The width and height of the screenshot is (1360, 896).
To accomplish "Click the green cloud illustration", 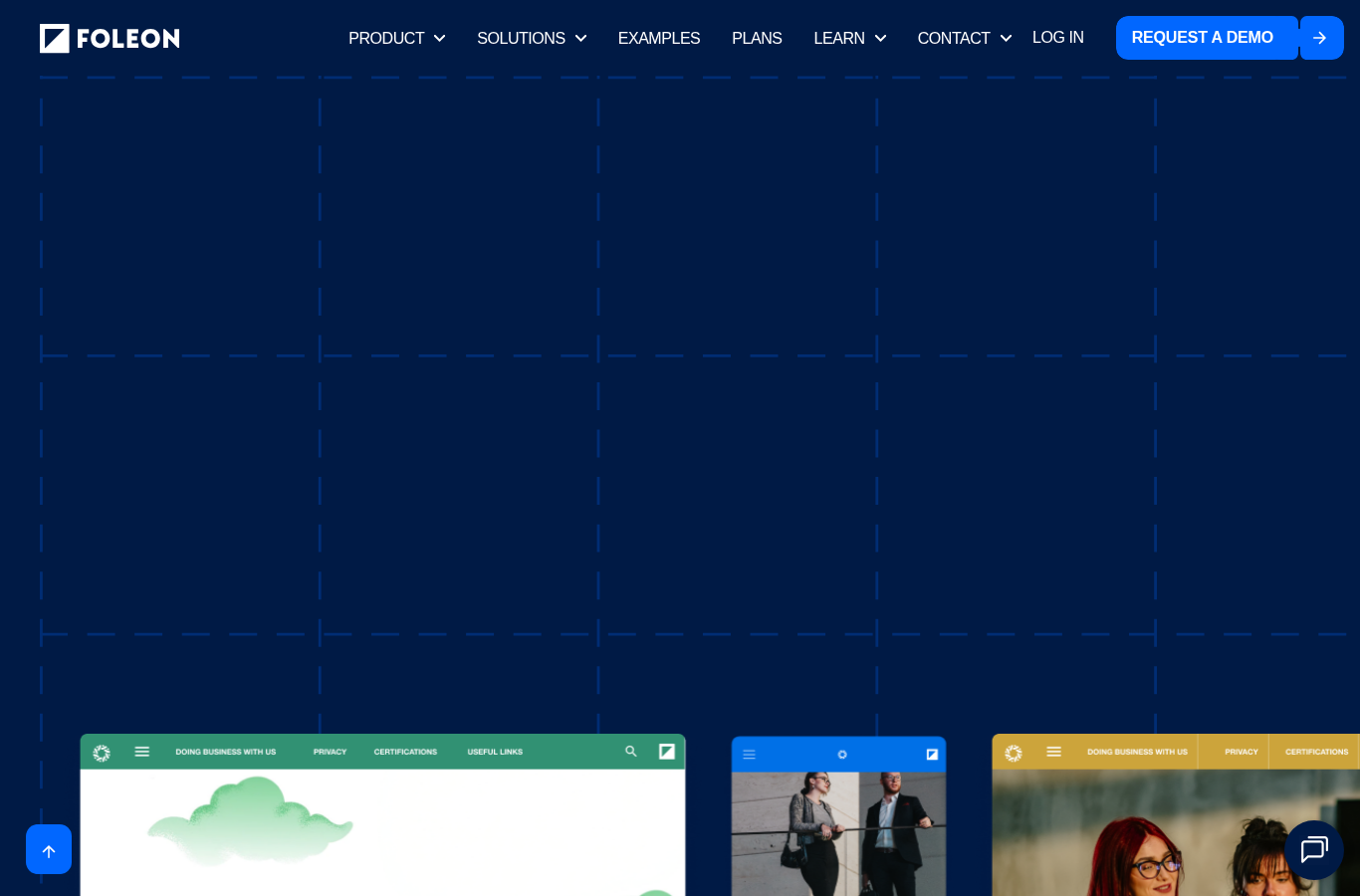I will (250, 820).
